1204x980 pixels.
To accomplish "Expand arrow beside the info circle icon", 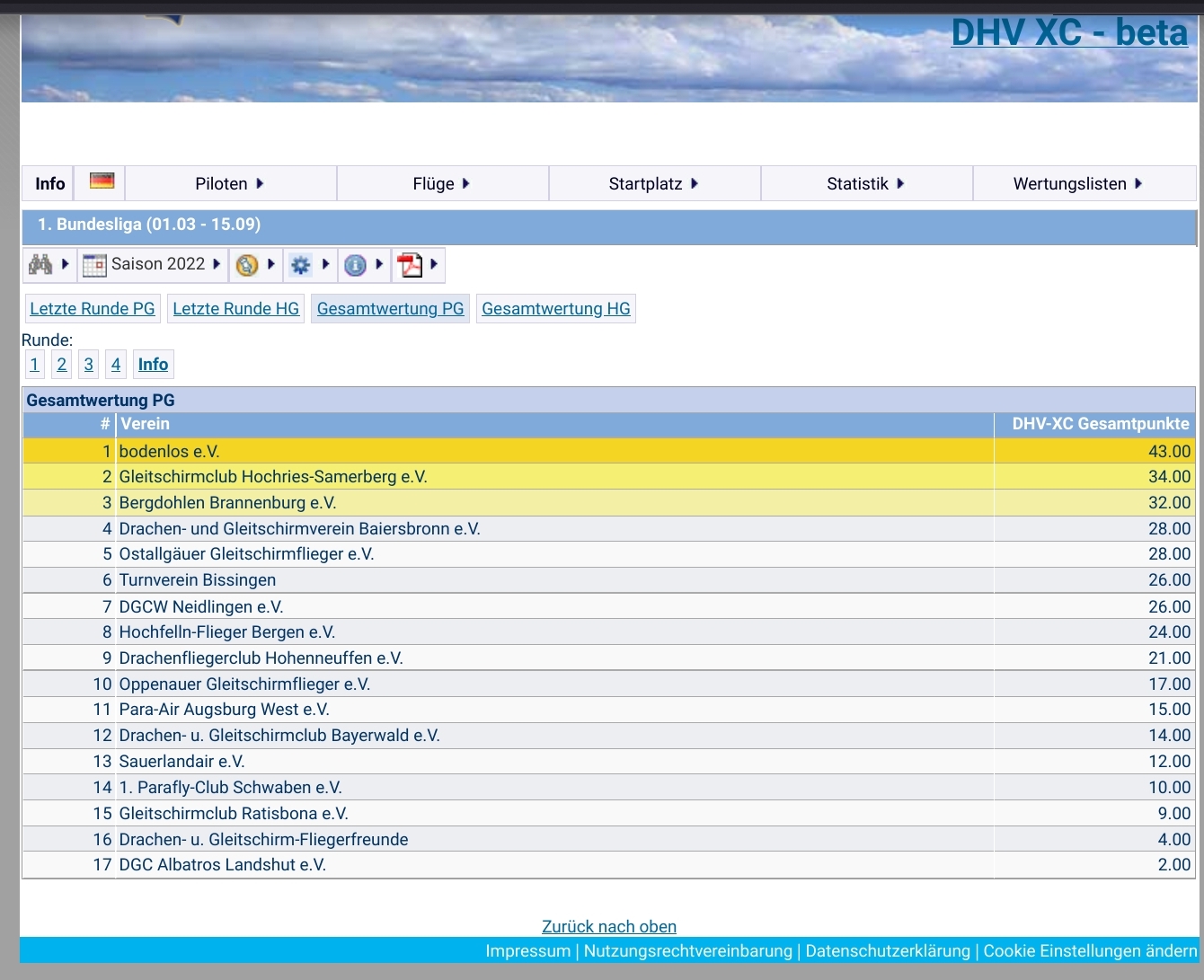I will point(379,264).
